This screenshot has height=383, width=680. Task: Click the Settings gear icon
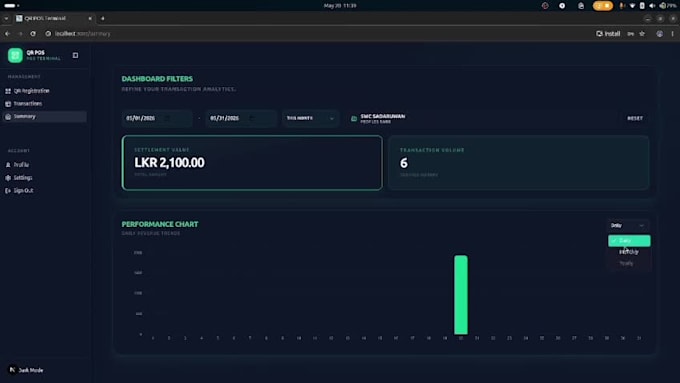[8, 178]
